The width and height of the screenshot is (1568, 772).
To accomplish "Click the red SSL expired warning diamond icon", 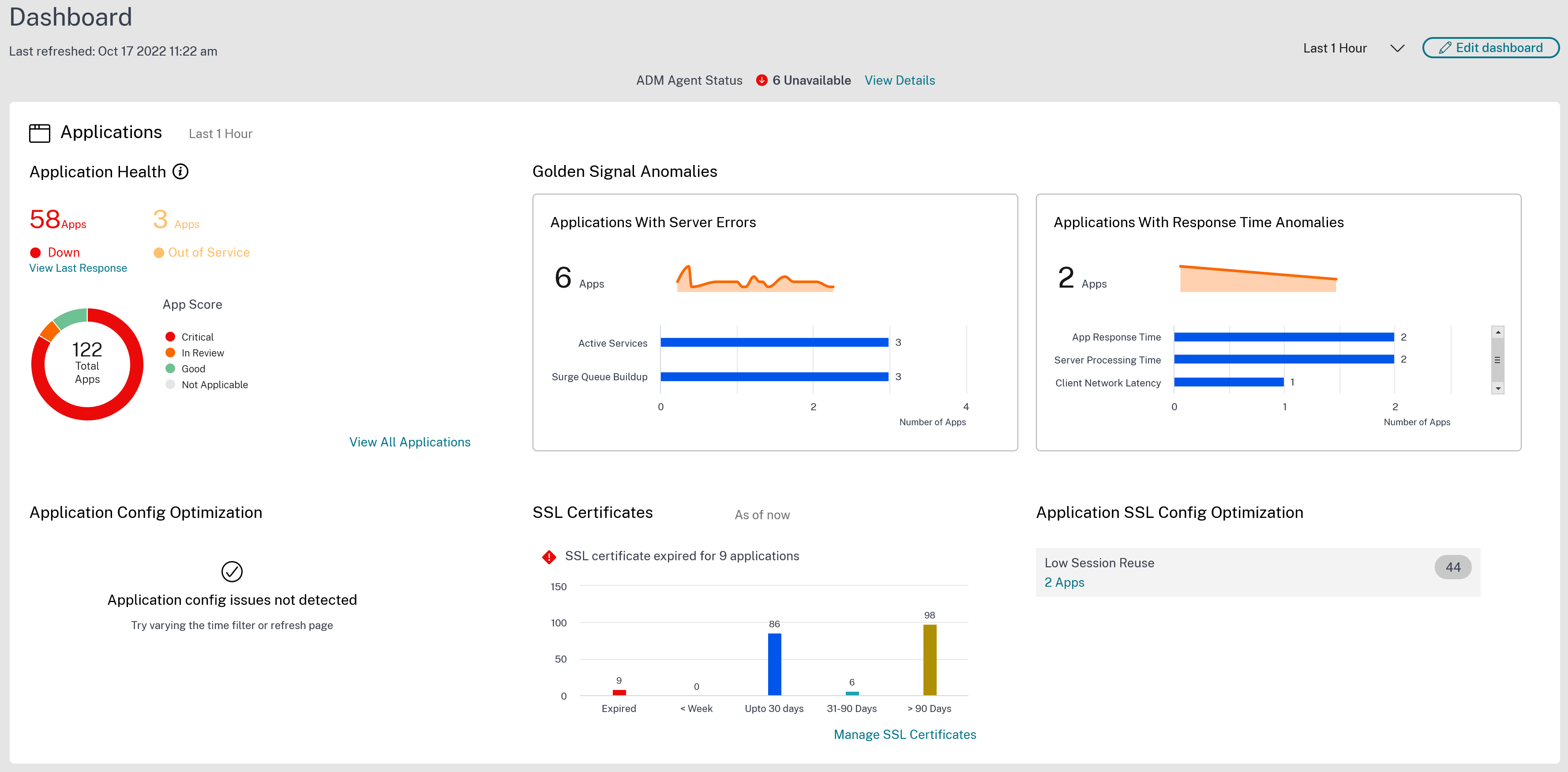I will [549, 556].
